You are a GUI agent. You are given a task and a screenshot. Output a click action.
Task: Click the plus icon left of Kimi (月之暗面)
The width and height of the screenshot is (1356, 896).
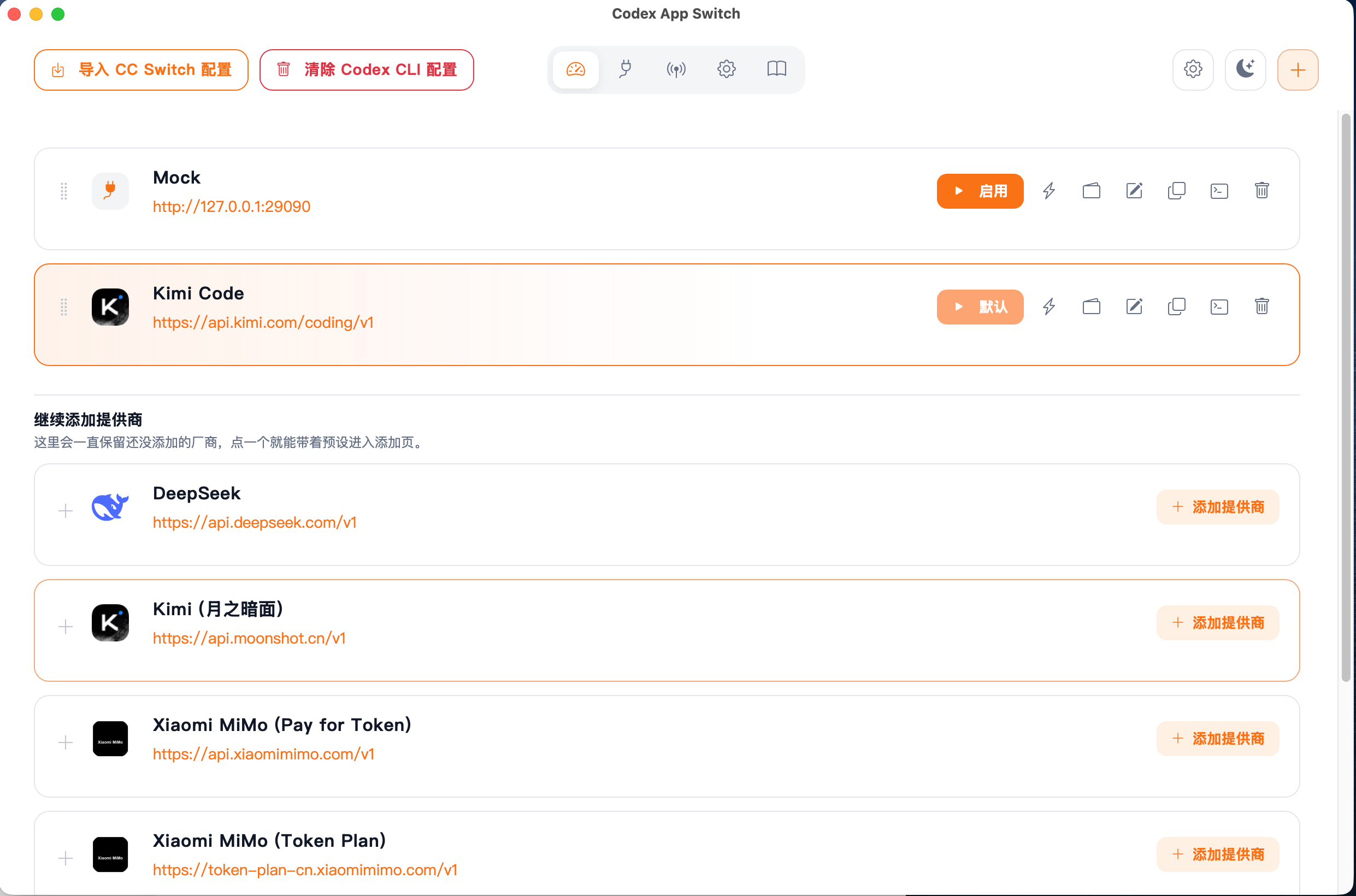(x=66, y=627)
